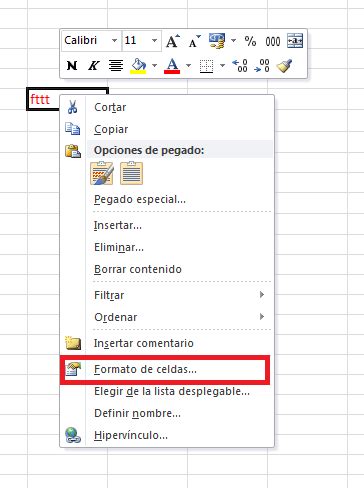Increase decimal places
Screen dimensions: 364x488
click(x=240, y=66)
